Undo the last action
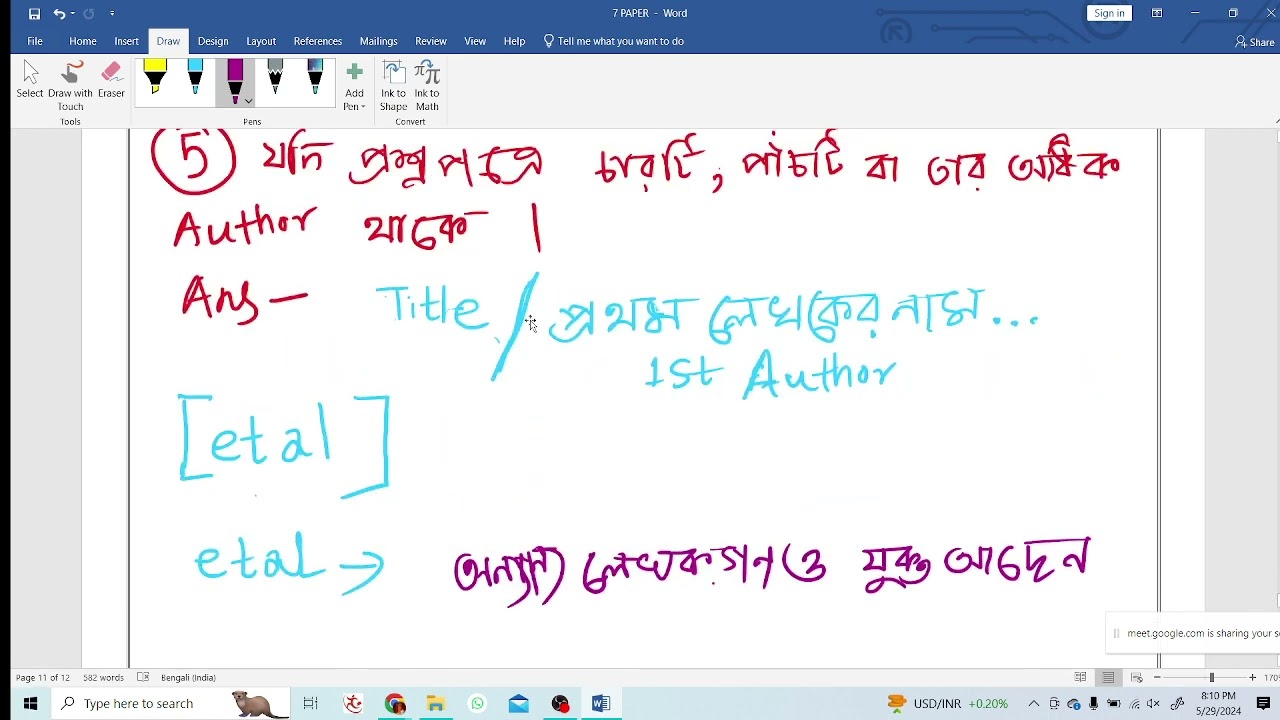The height and width of the screenshot is (720, 1280). [x=59, y=13]
